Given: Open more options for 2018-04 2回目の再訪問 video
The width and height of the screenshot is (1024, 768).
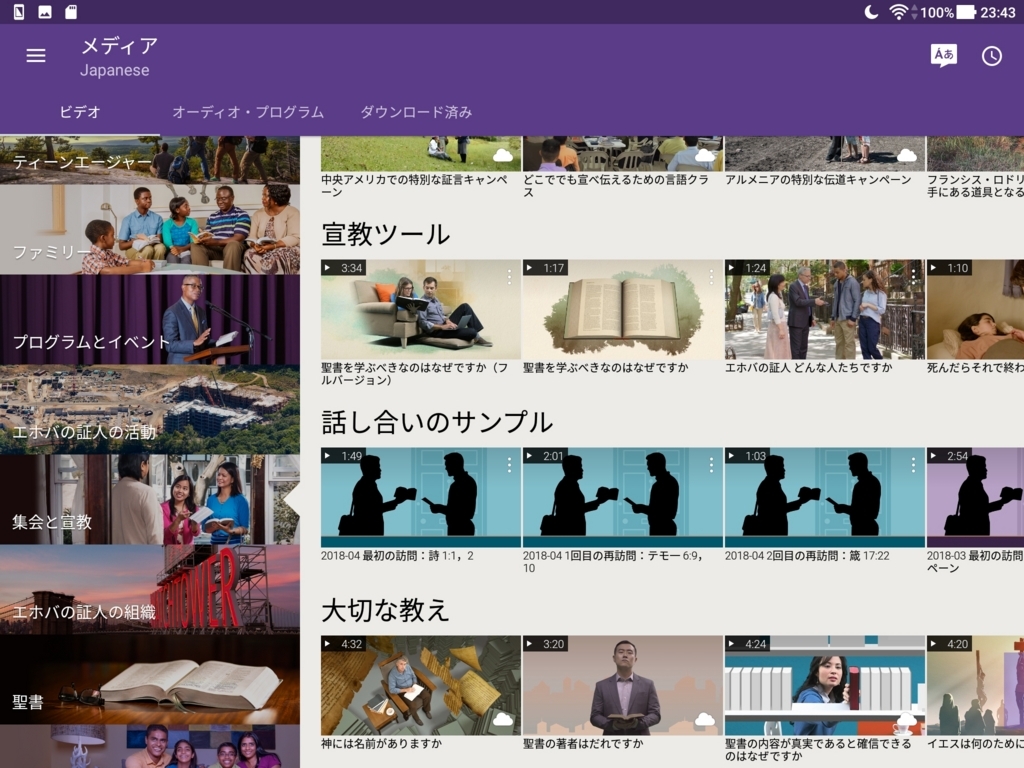Looking at the screenshot, I should coord(913,464).
